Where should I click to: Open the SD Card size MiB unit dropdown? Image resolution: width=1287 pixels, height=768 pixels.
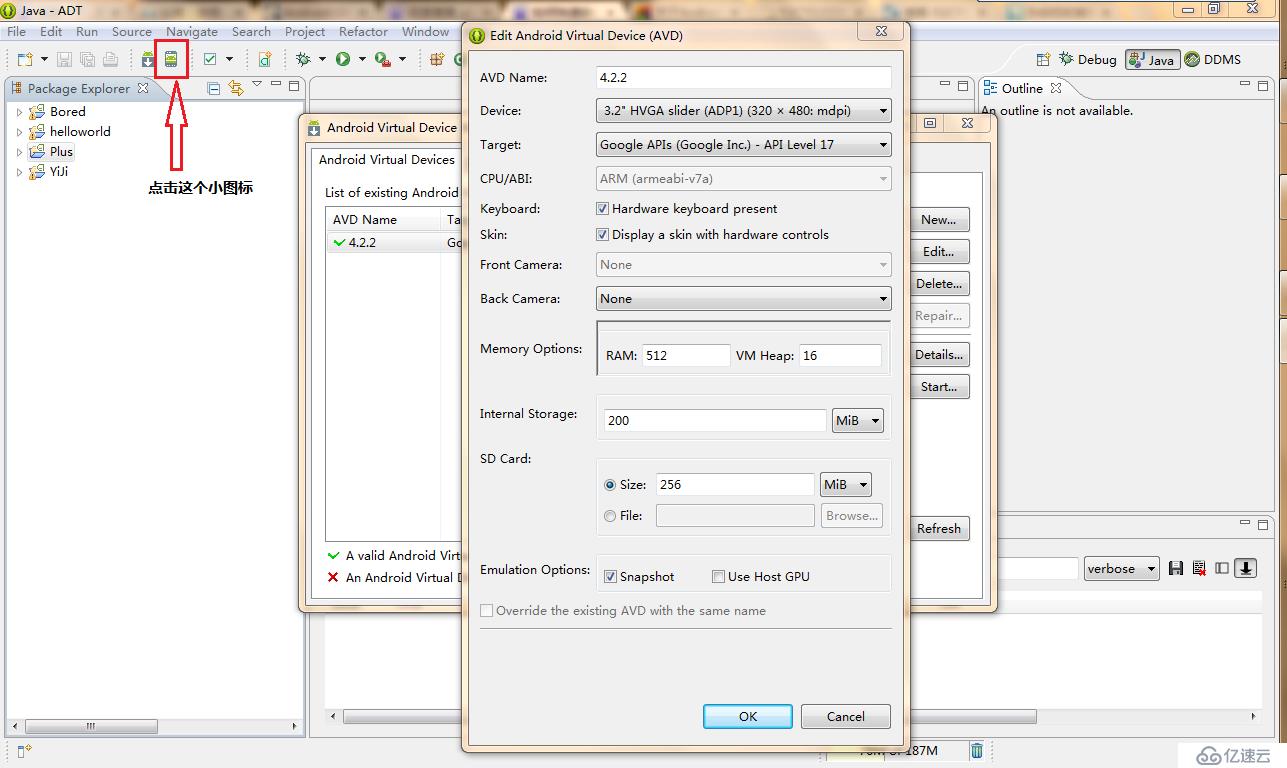pos(845,485)
